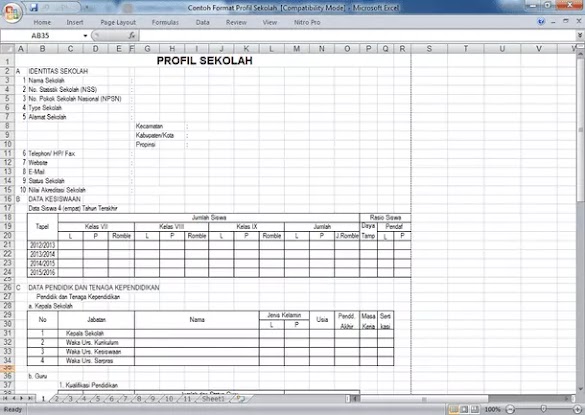
Task: Click the Zoom Out minus button
Action: (510, 409)
